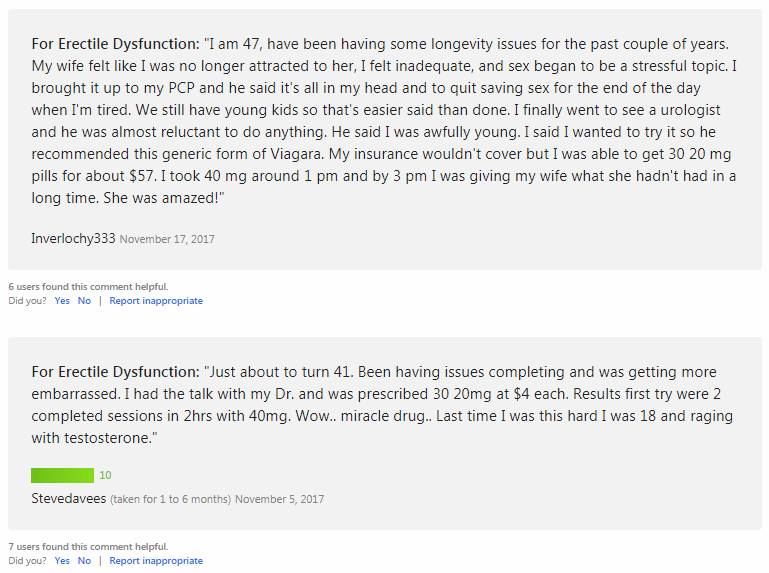
Task: Report Inverlochy333's comment as inappropriate
Action: pyautogui.click(x=156, y=301)
